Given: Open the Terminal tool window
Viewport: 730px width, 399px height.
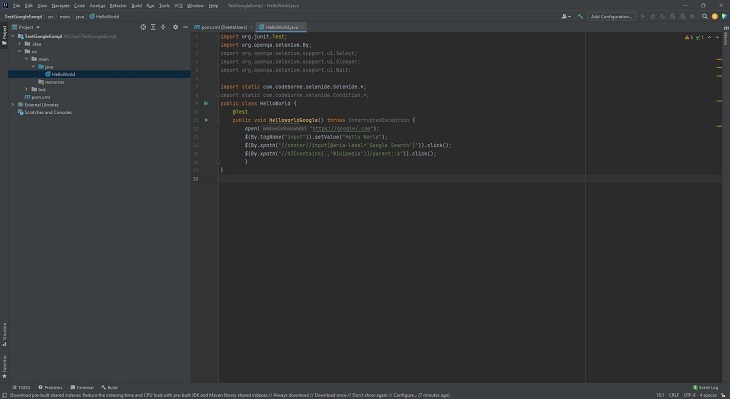Looking at the screenshot, I should [82, 387].
